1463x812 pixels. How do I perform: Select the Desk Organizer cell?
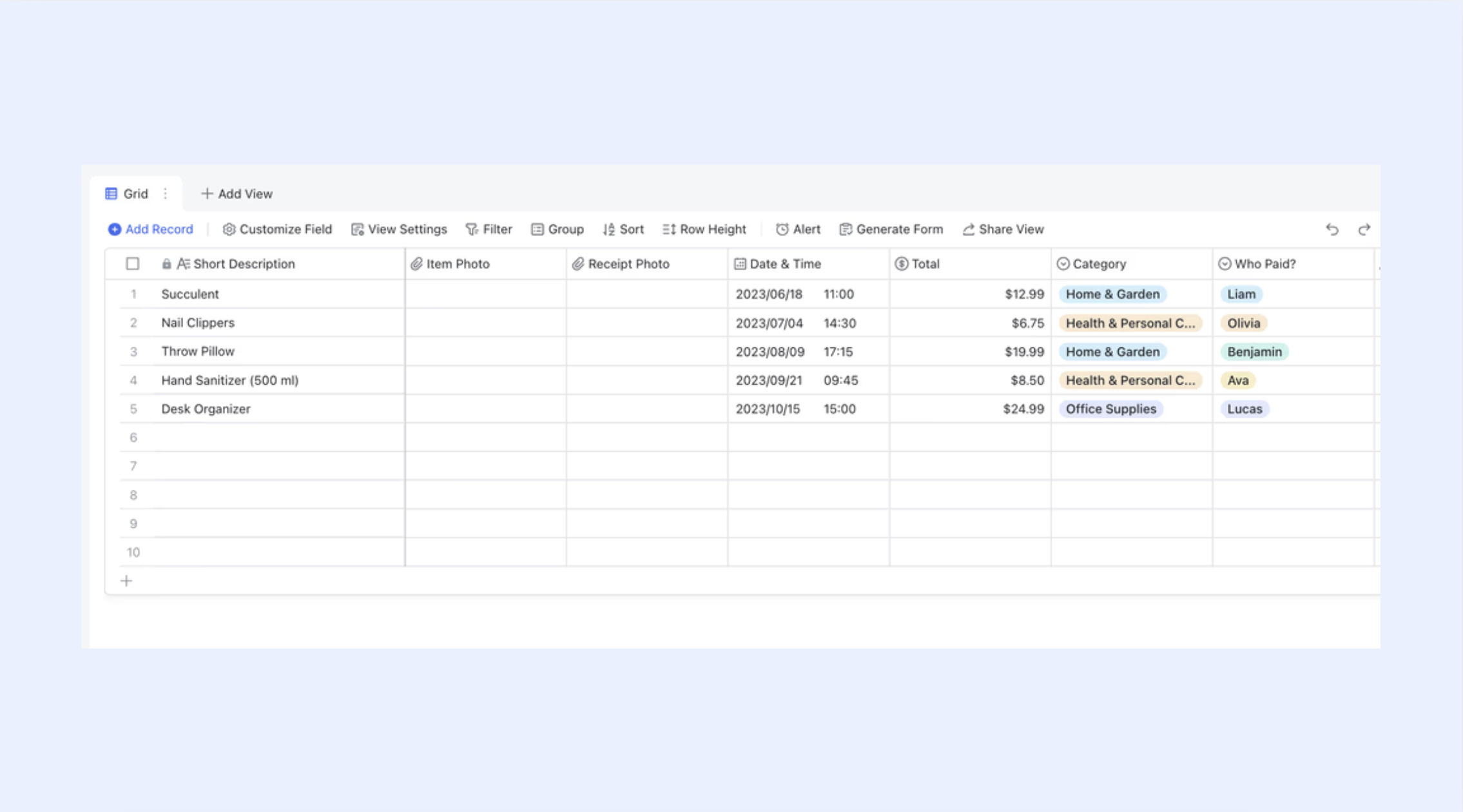coord(279,409)
